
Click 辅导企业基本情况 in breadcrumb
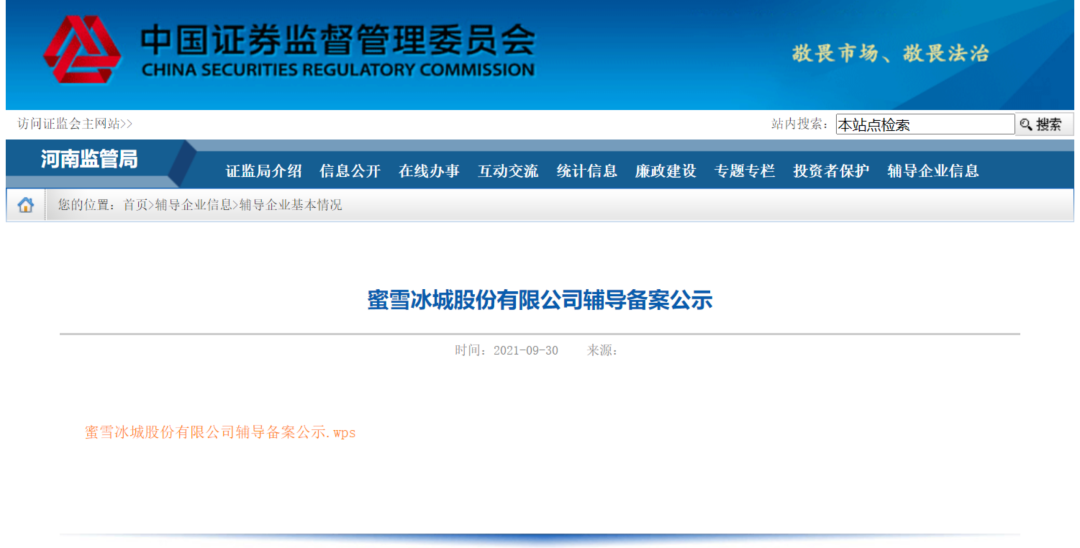click(290, 205)
